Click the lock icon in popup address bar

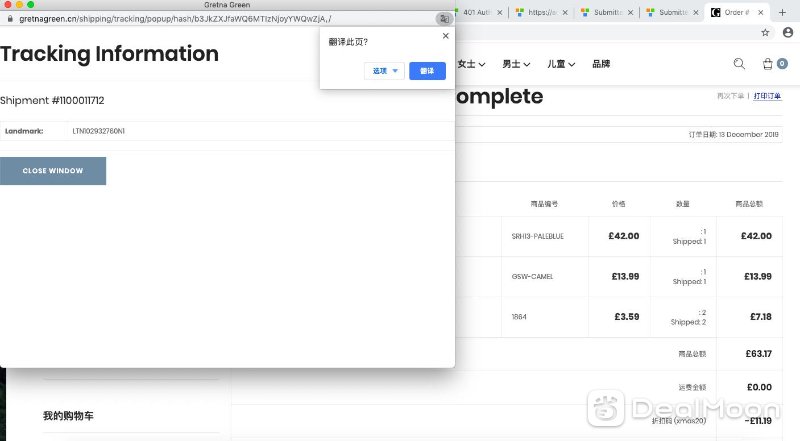[x=10, y=19]
